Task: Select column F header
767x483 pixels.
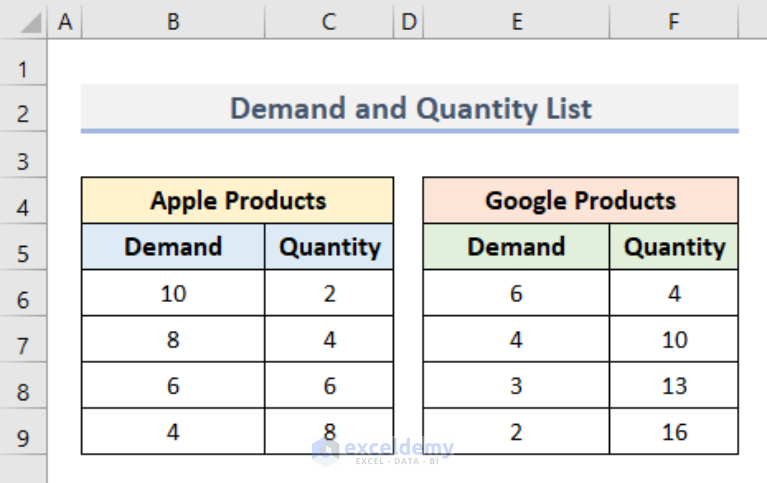Action: [674, 22]
